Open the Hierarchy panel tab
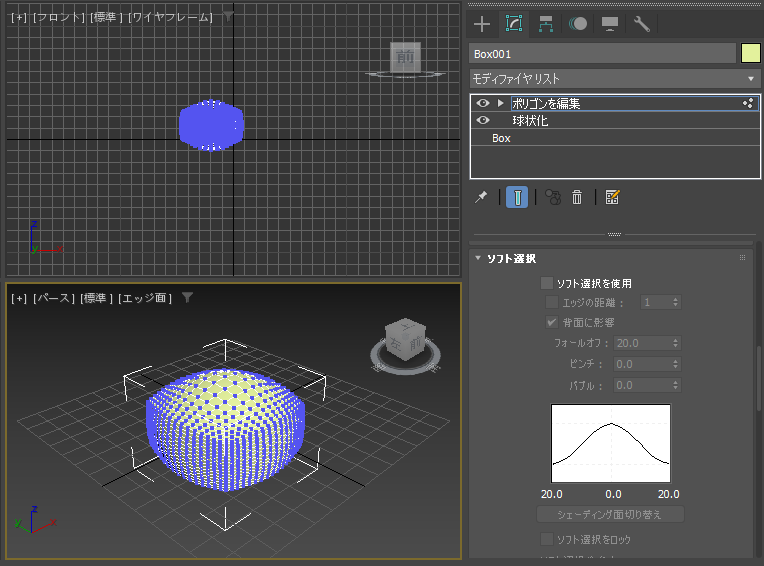The height and width of the screenshot is (566, 764). (546, 24)
